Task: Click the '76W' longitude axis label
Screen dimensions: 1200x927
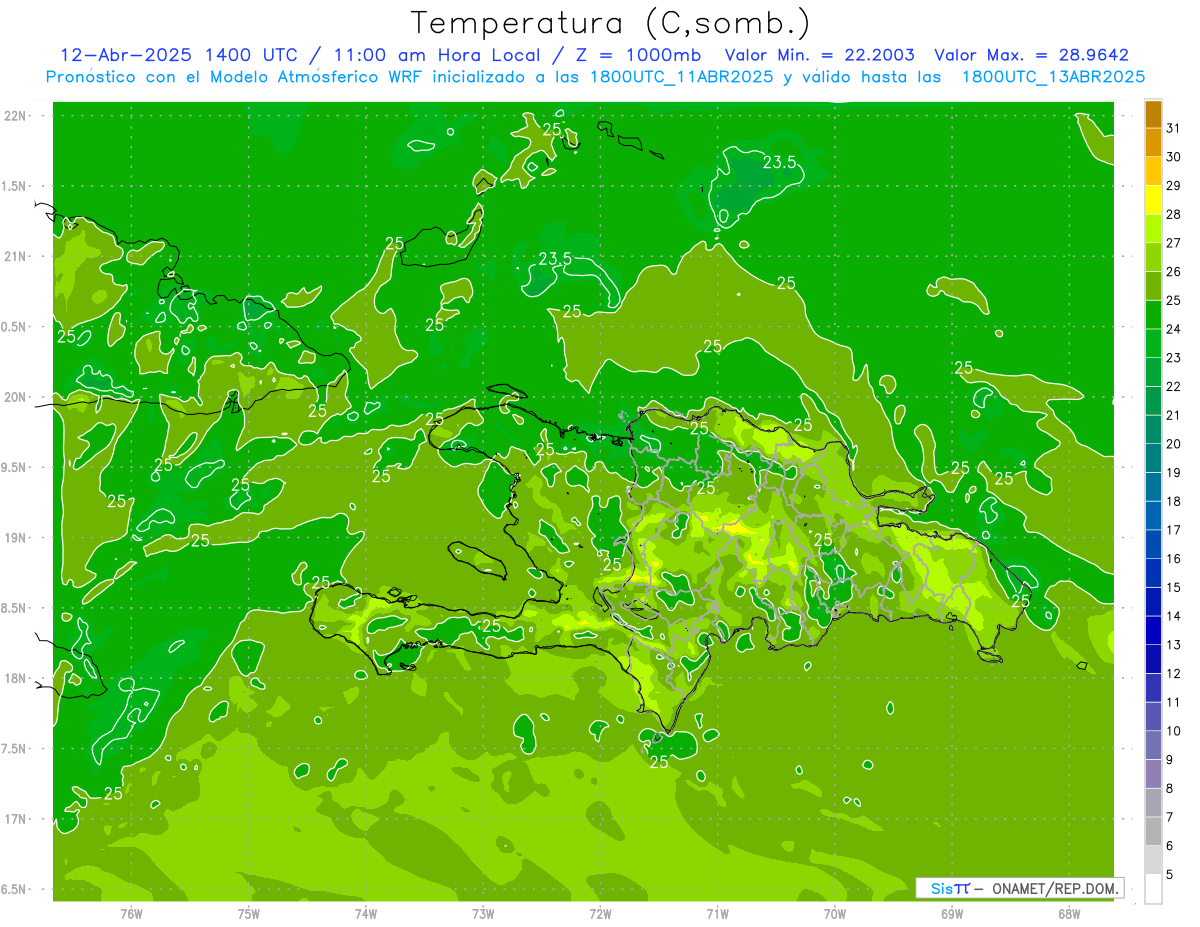Action: coord(131,913)
